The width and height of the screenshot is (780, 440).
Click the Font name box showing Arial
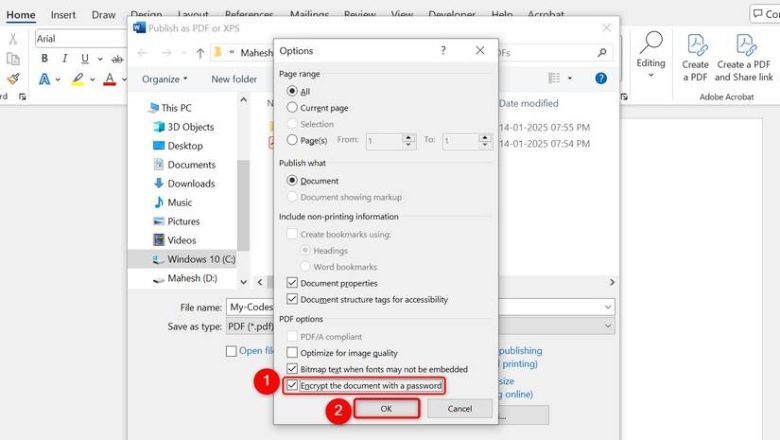[81, 38]
